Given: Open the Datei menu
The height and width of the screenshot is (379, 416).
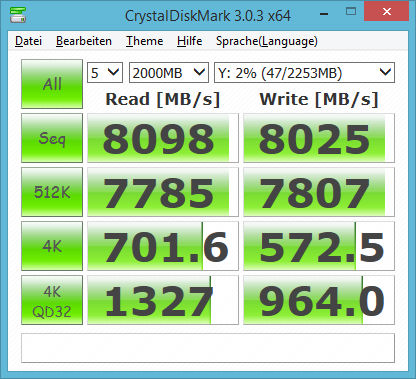Looking at the screenshot, I should [28, 41].
